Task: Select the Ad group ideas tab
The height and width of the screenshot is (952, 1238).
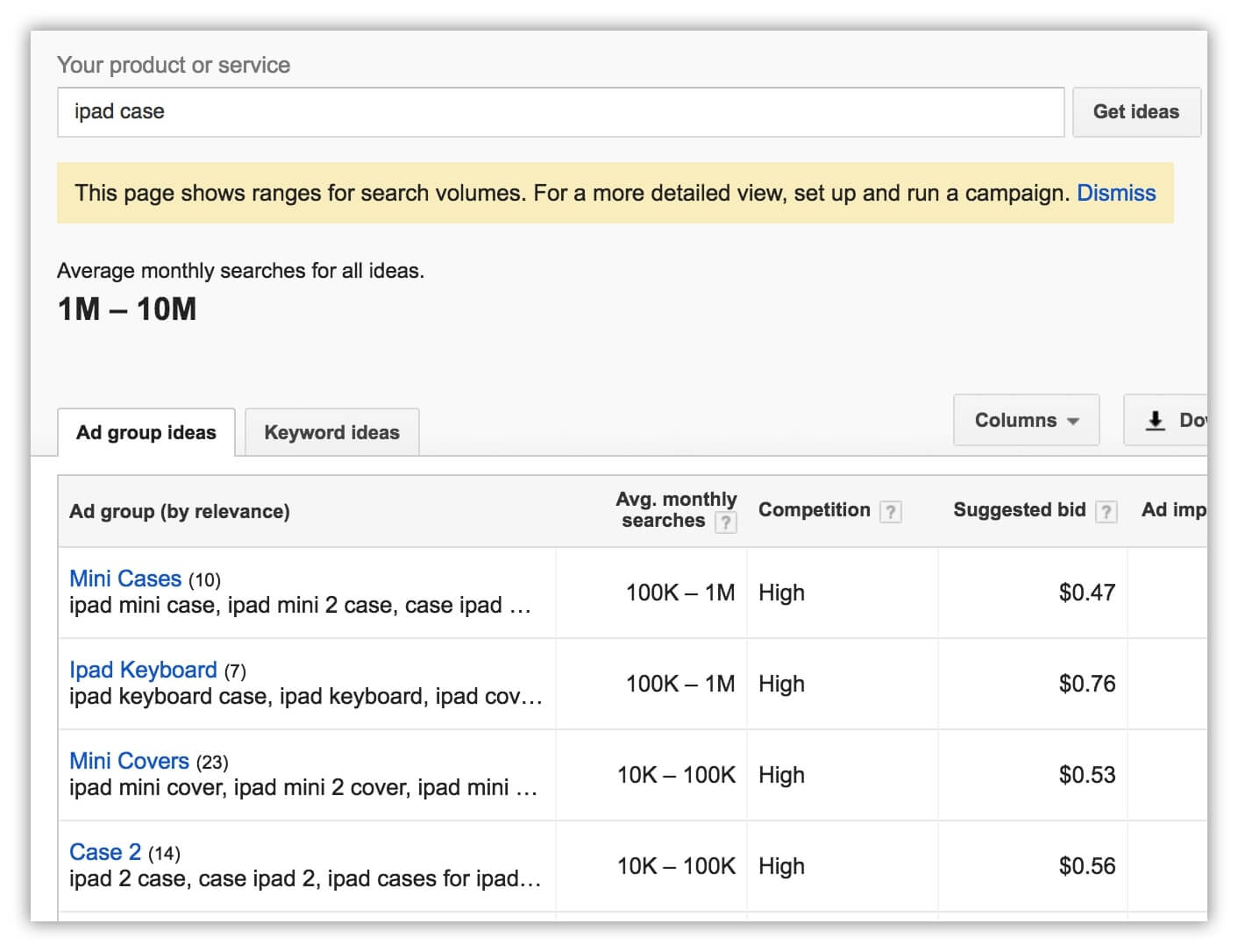Action: 146,432
